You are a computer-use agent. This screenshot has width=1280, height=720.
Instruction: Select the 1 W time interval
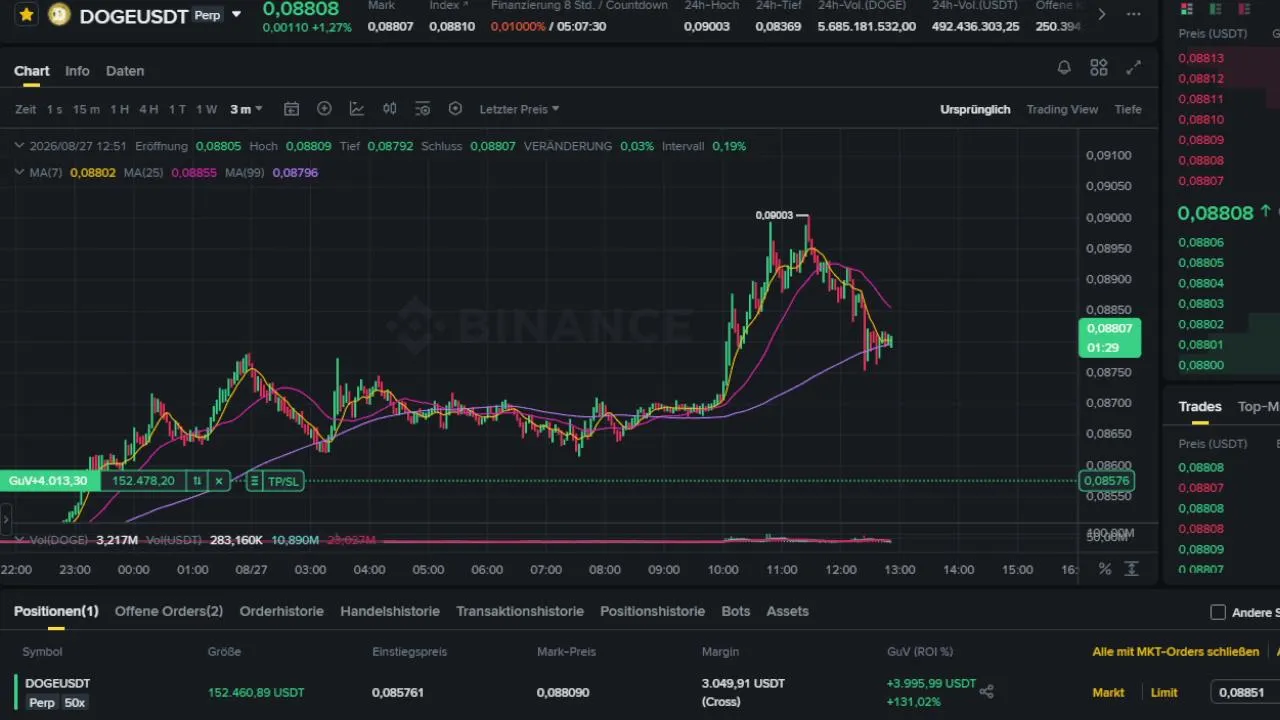coord(206,109)
